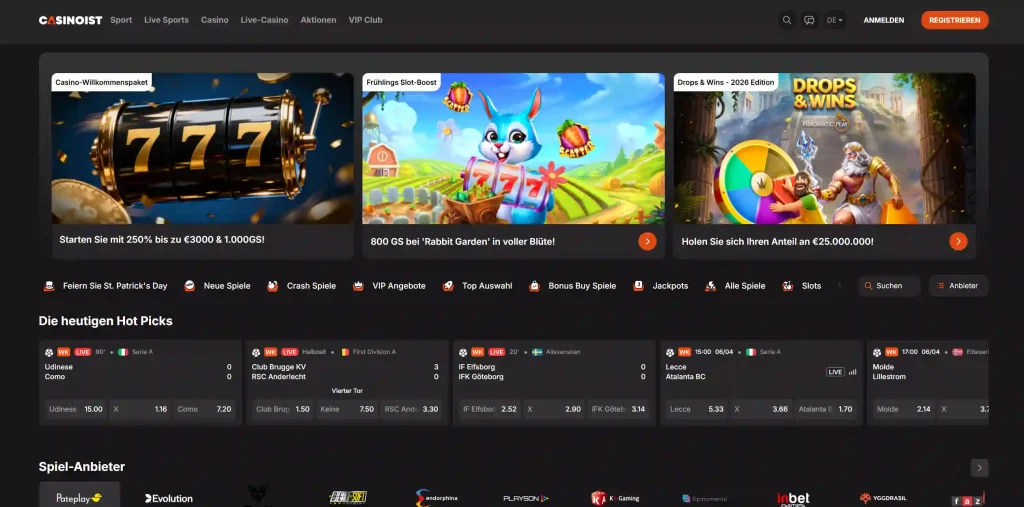The height and width of the screenshot is (507, 1024).
Task: Select draw X at 2.90 Elfsborg match
Action: click(554, 409)
